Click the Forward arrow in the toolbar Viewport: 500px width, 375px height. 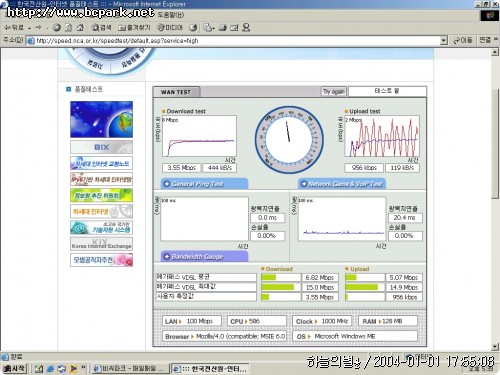click(x=38, y=28)
